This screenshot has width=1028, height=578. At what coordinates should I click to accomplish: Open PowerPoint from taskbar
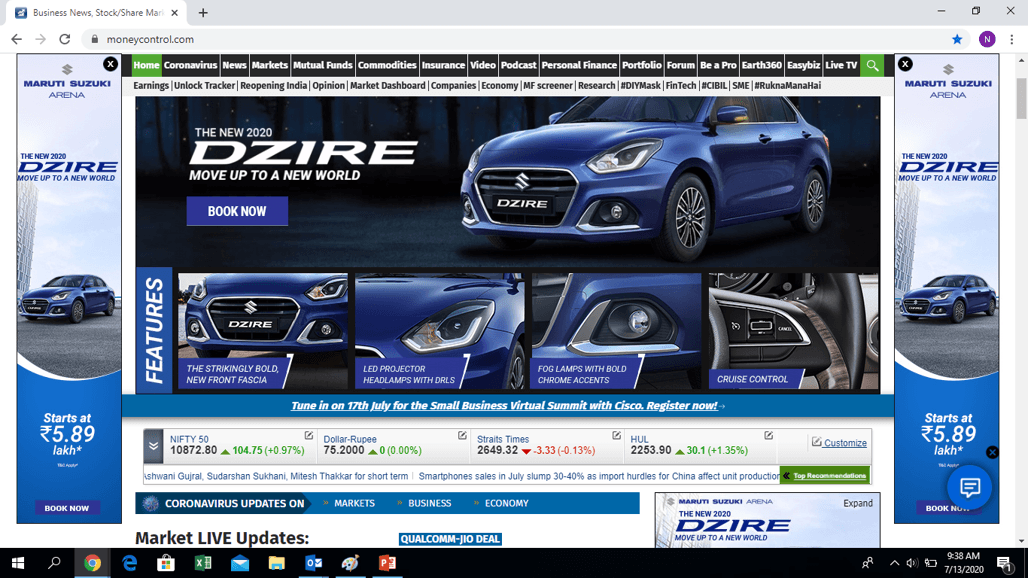tap(387, 563)
